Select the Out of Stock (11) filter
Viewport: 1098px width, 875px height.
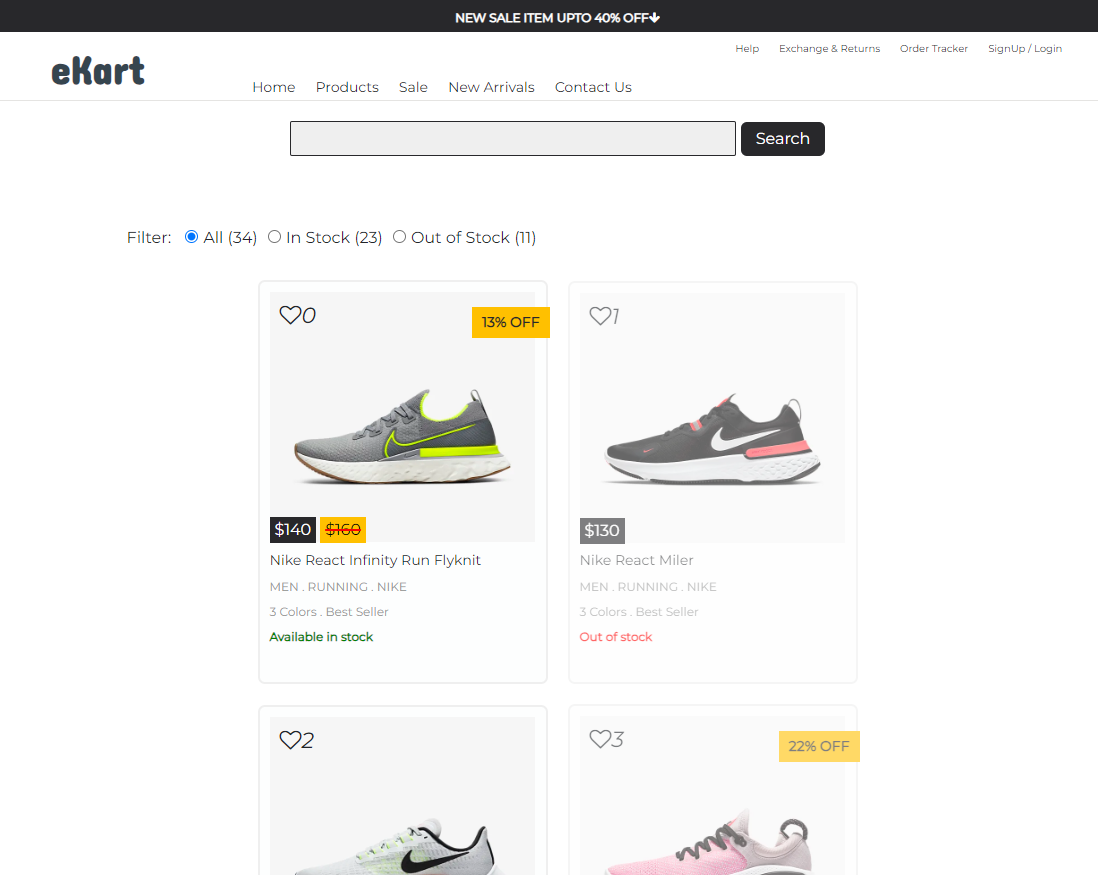coord(399,237)
